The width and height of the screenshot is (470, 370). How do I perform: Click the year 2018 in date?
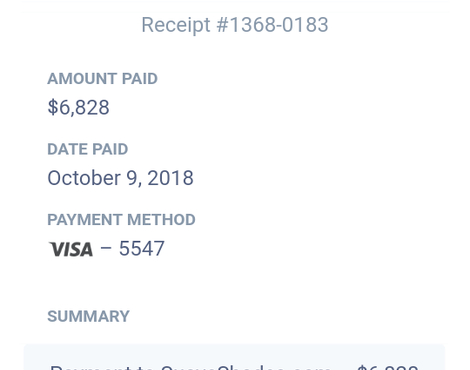[170, 178]
